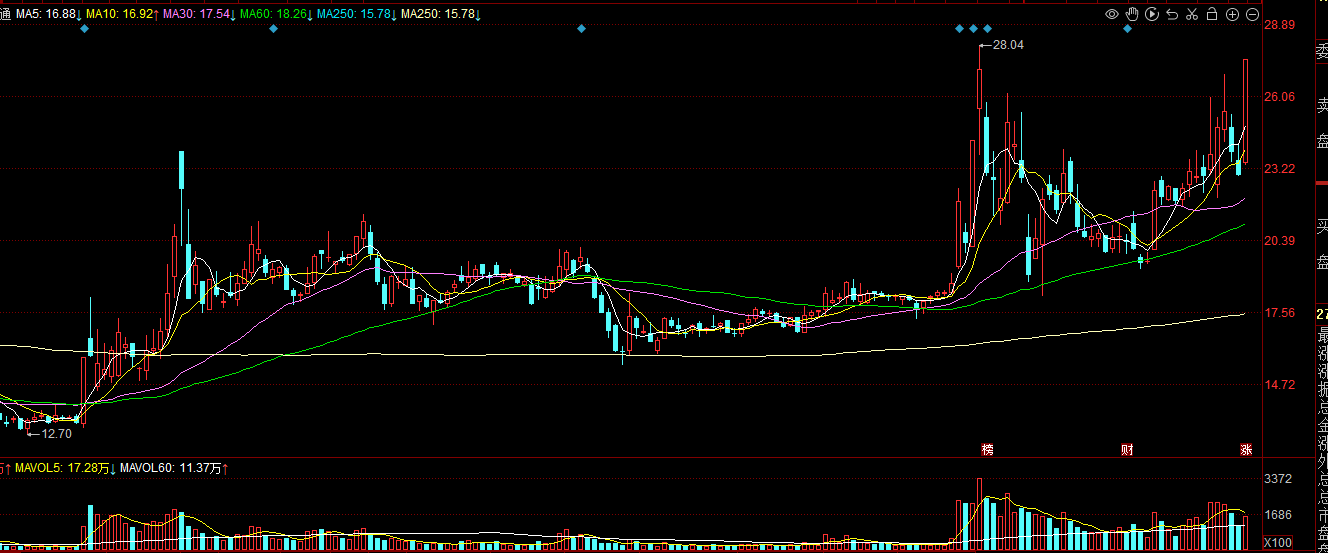The image size is (1328, 553).
Task: Click the middle diamond of the three clustered markers
Action: [x=973, y=28]
